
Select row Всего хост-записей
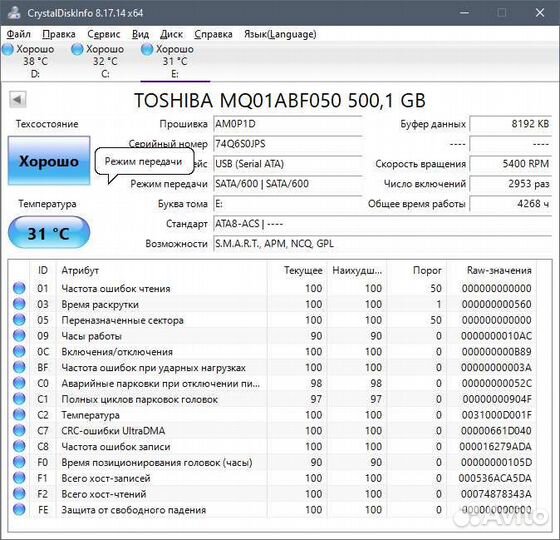click(273, 478)
